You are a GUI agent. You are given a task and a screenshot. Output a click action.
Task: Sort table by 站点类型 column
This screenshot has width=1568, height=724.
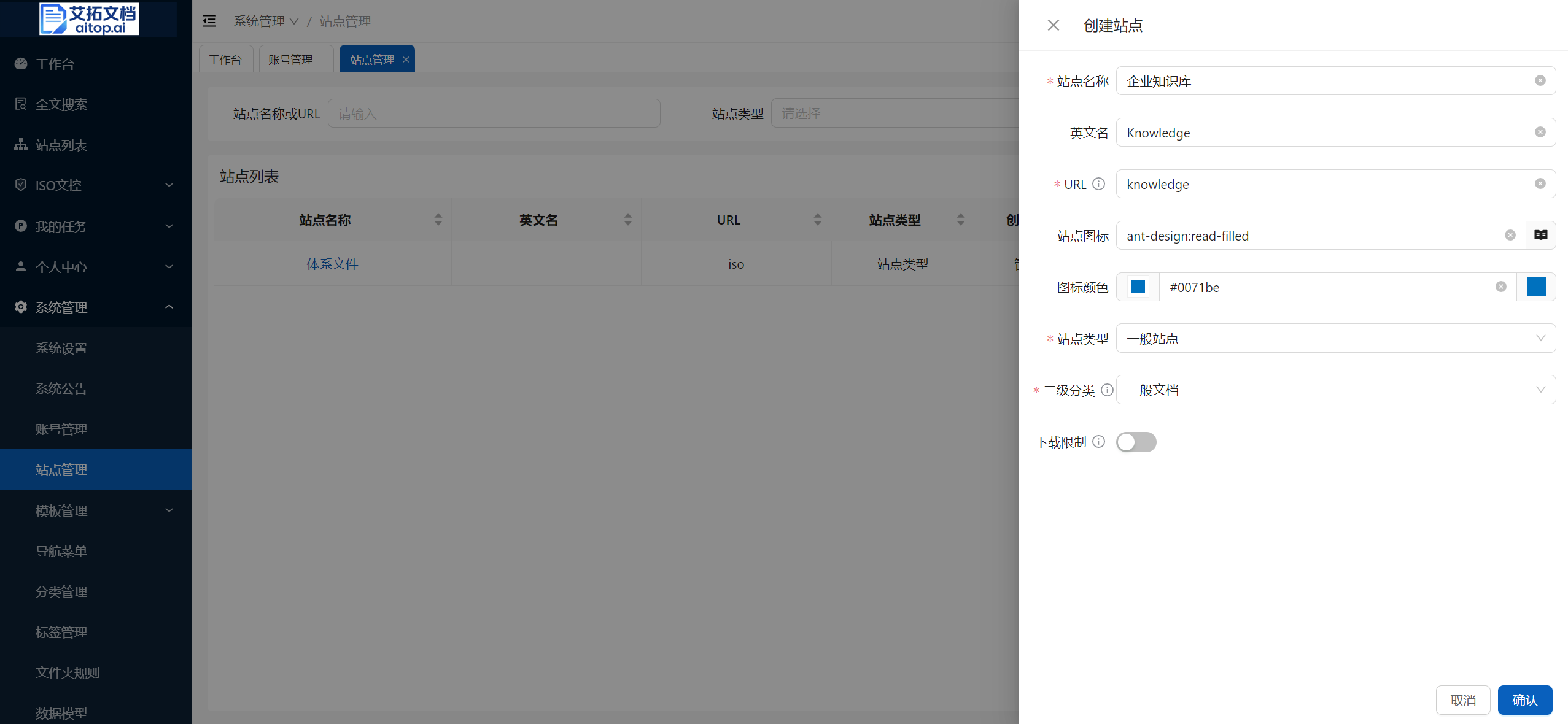(960, 220)
